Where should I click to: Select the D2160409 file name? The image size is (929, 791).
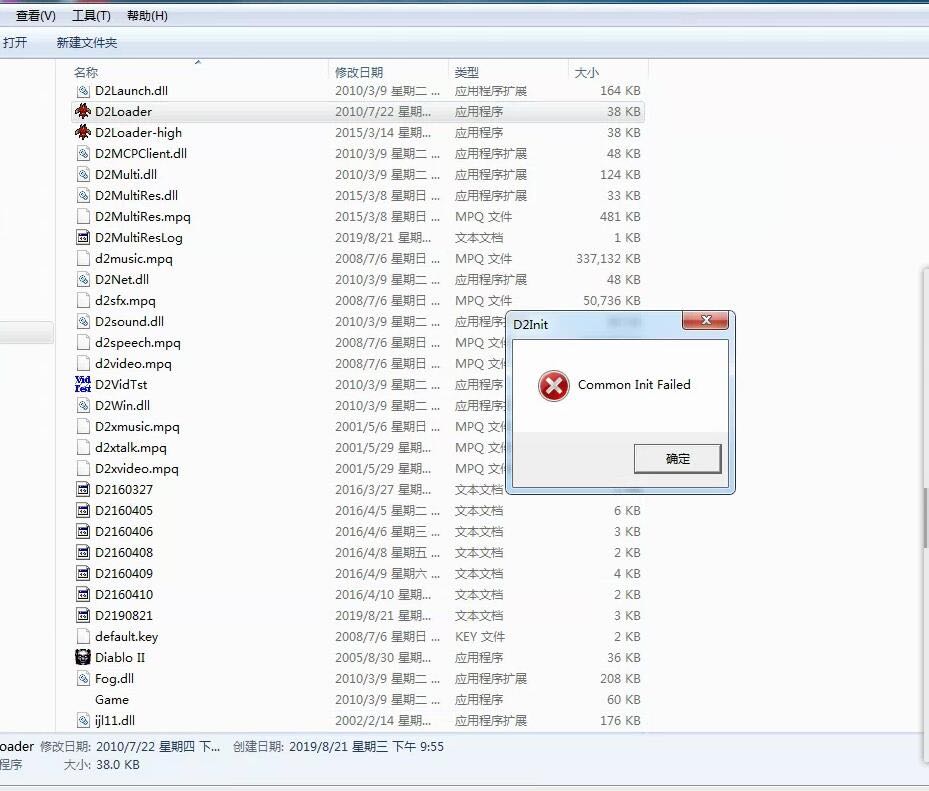124,574
